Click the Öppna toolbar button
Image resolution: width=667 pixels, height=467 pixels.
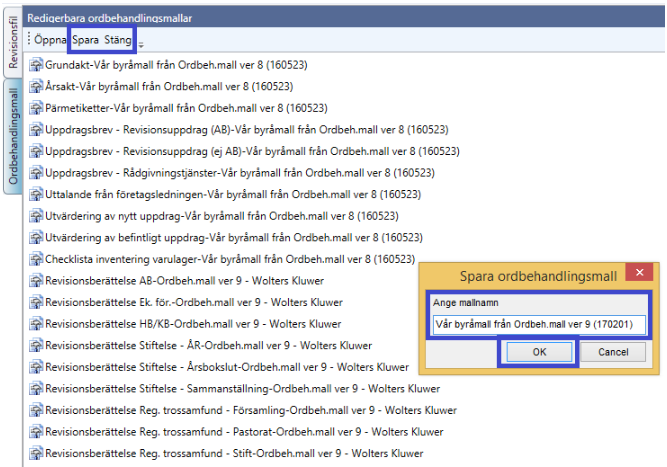[50, 40]
